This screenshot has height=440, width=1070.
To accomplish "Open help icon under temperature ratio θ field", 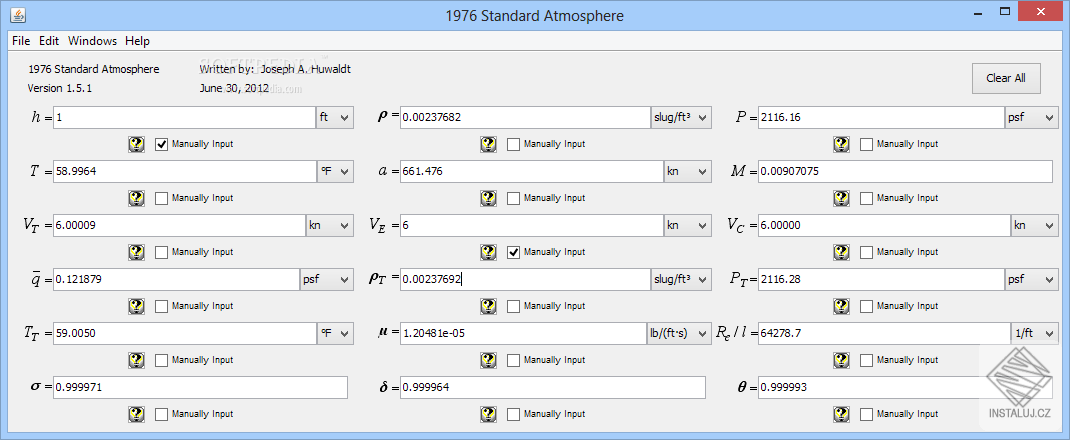I will pyautogui.click(x=841, y=413).
